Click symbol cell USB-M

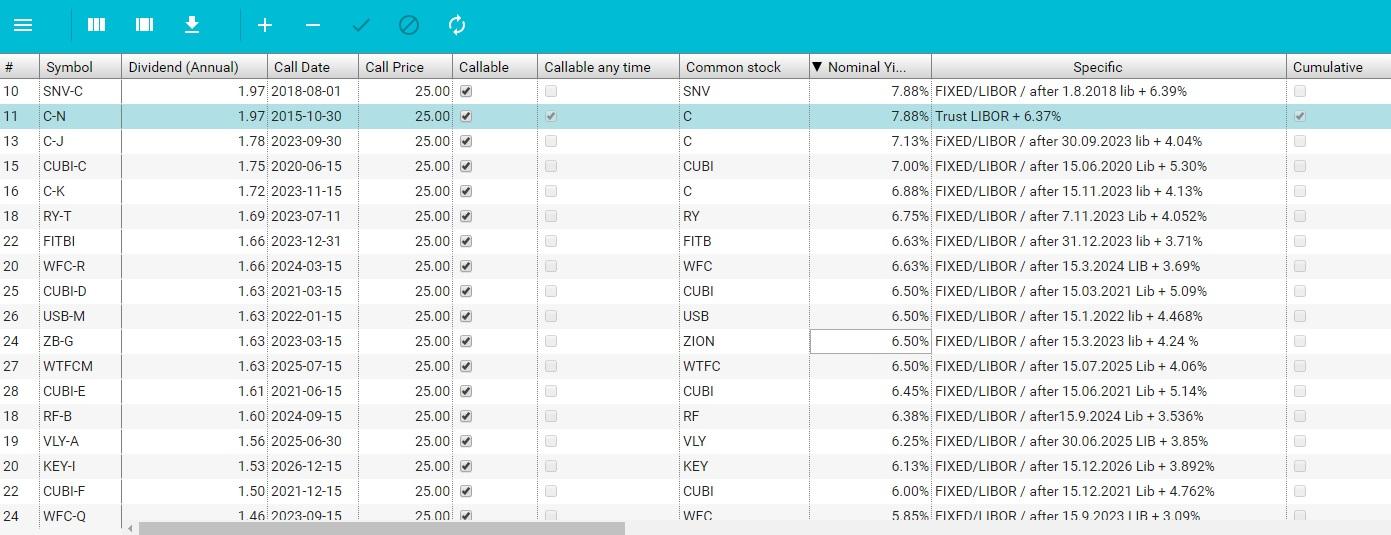(x=81, y=316)
